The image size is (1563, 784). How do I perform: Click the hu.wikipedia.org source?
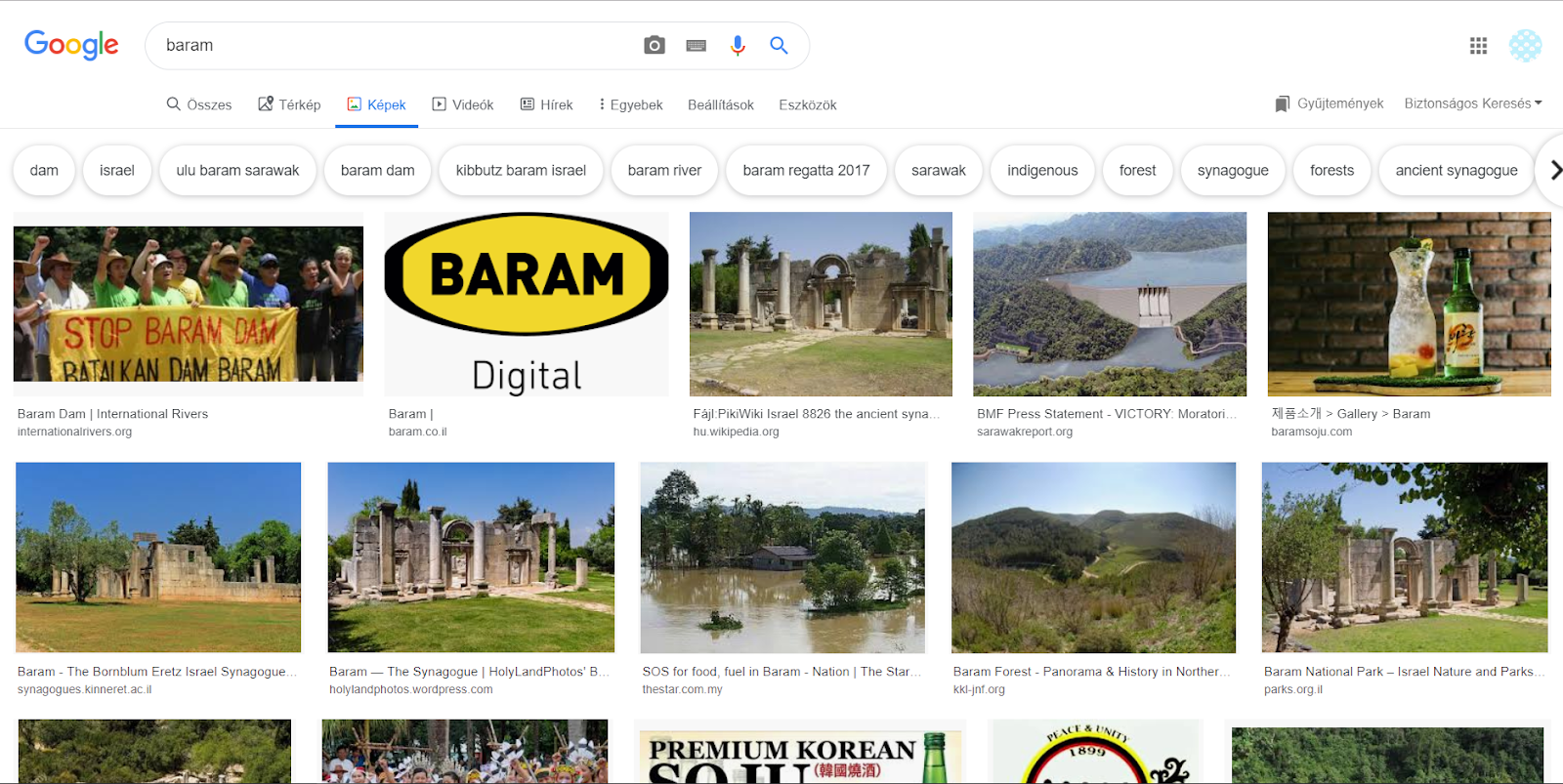point(736,432)
